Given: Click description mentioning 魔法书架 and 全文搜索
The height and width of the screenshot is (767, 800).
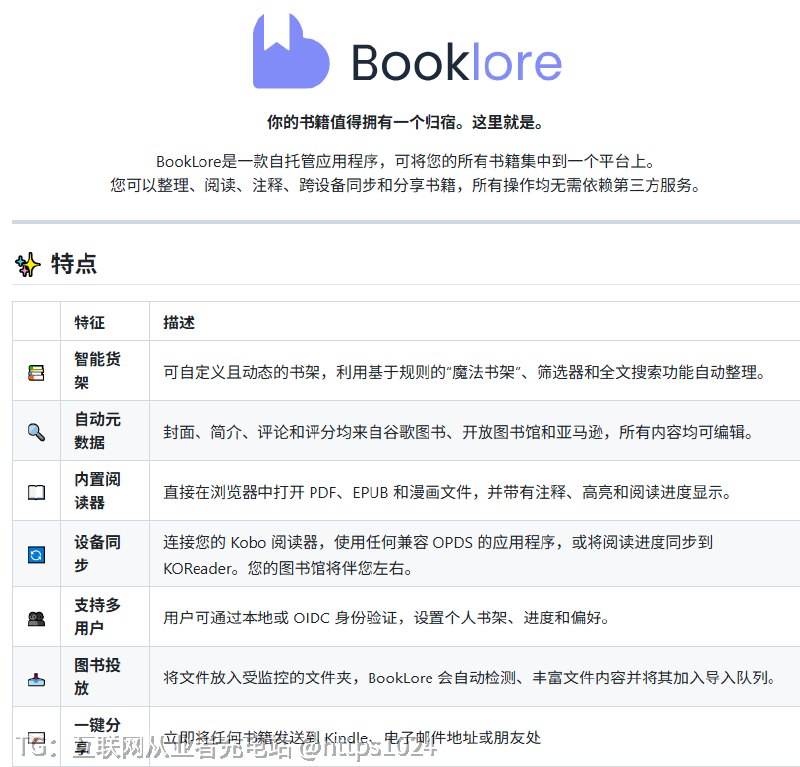Looking at the screenshot, I should pos(464,373).
